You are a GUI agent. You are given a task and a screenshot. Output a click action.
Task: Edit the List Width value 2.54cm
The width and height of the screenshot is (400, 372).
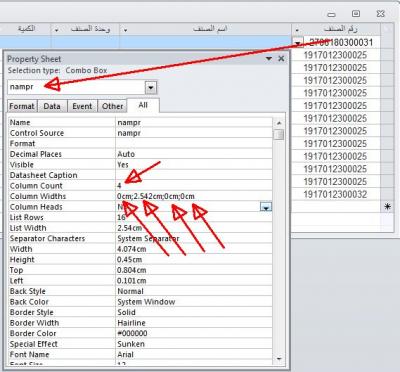tap(194, 228)
